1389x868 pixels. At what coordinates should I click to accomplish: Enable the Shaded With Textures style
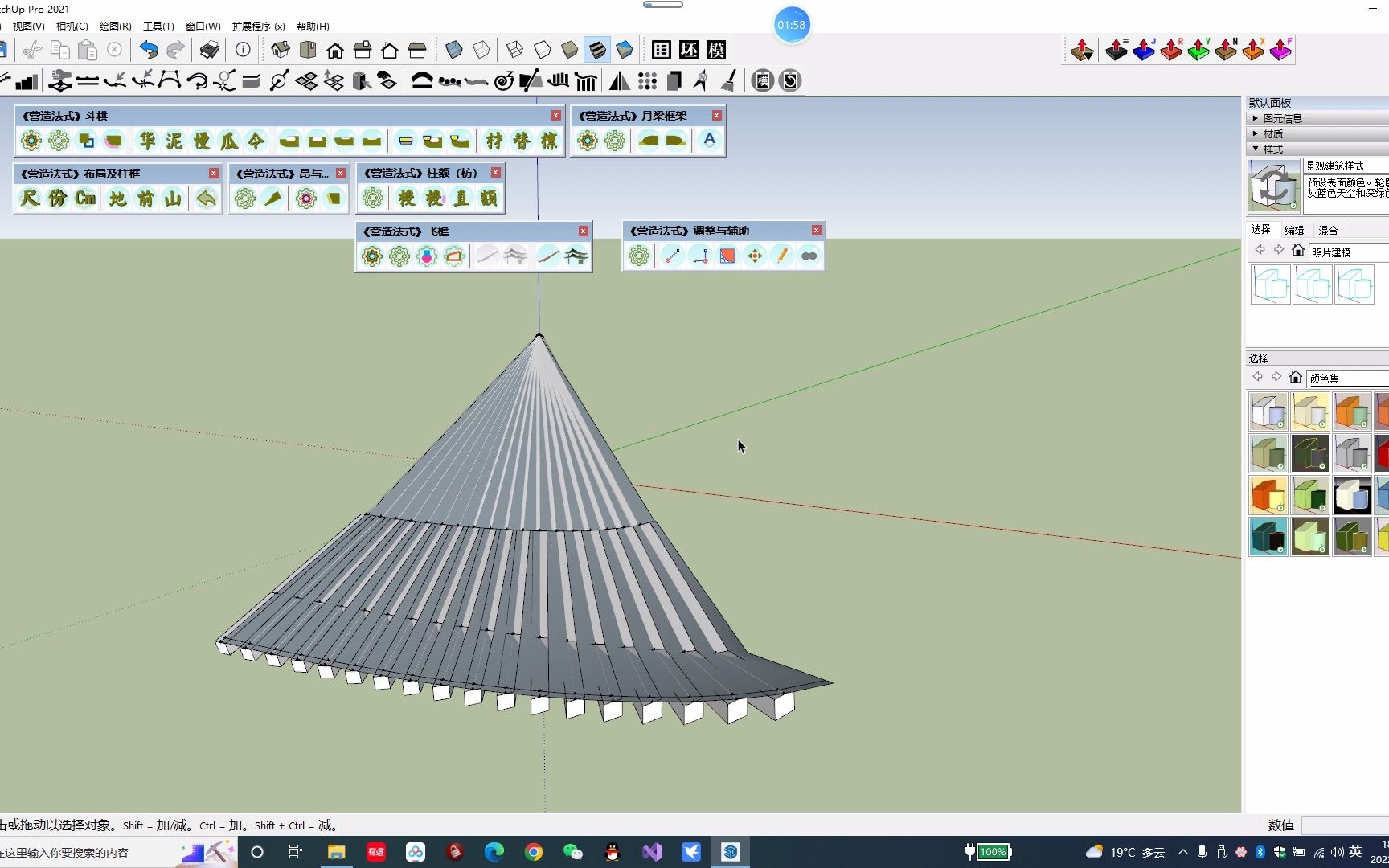tap(597, 50)
